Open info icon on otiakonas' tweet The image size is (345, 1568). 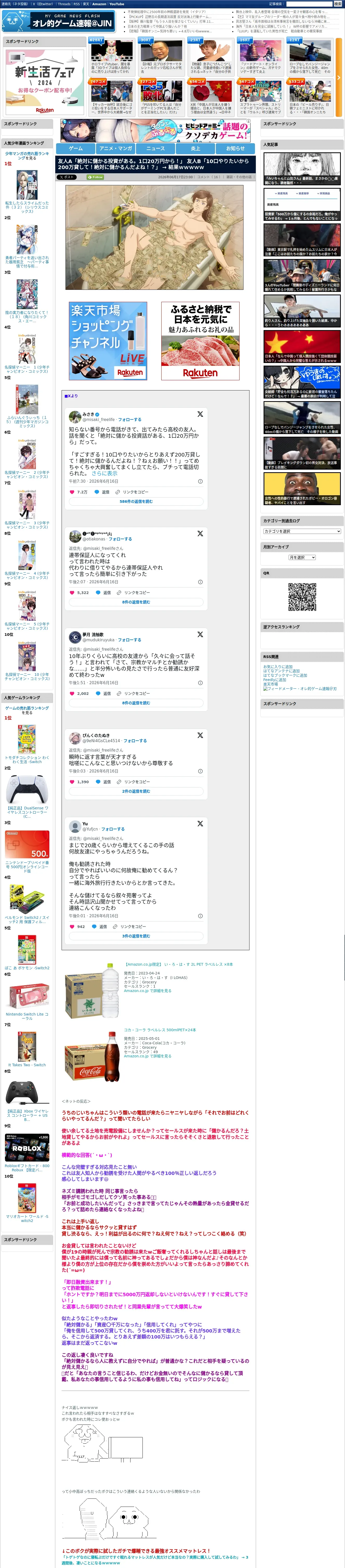point(200,582)
